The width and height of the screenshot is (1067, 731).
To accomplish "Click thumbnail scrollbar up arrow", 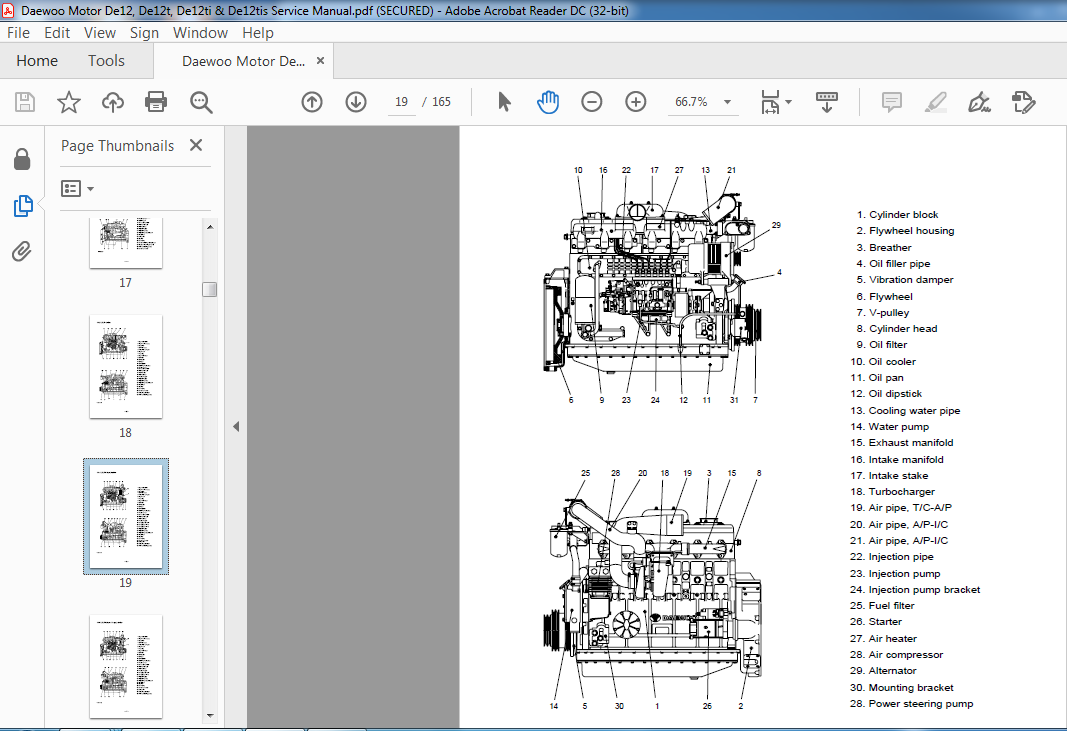I will pos(210,227).
